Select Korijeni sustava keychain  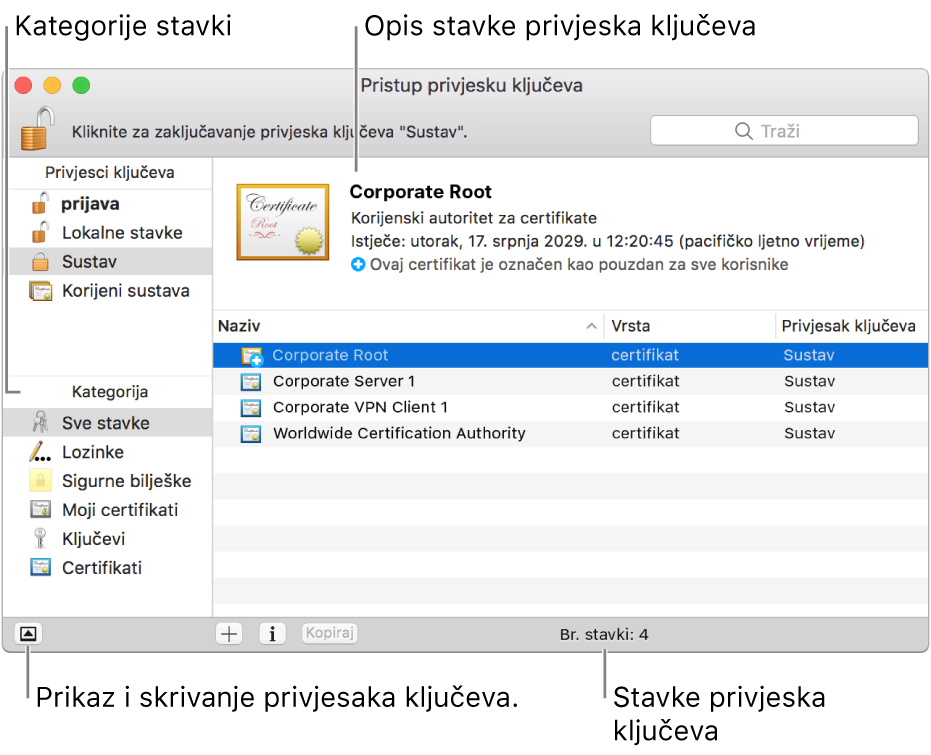(x=110, y=291)
